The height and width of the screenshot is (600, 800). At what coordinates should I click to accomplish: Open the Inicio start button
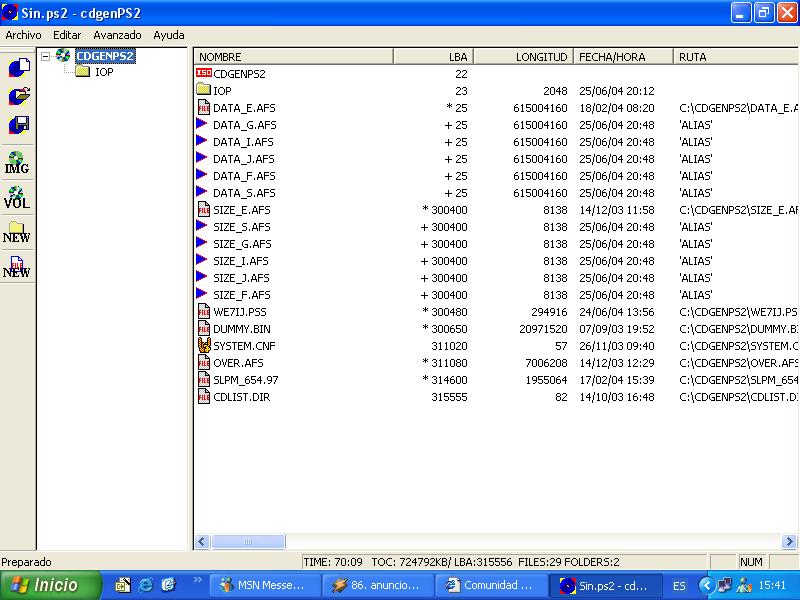click(x=50, y=585)
